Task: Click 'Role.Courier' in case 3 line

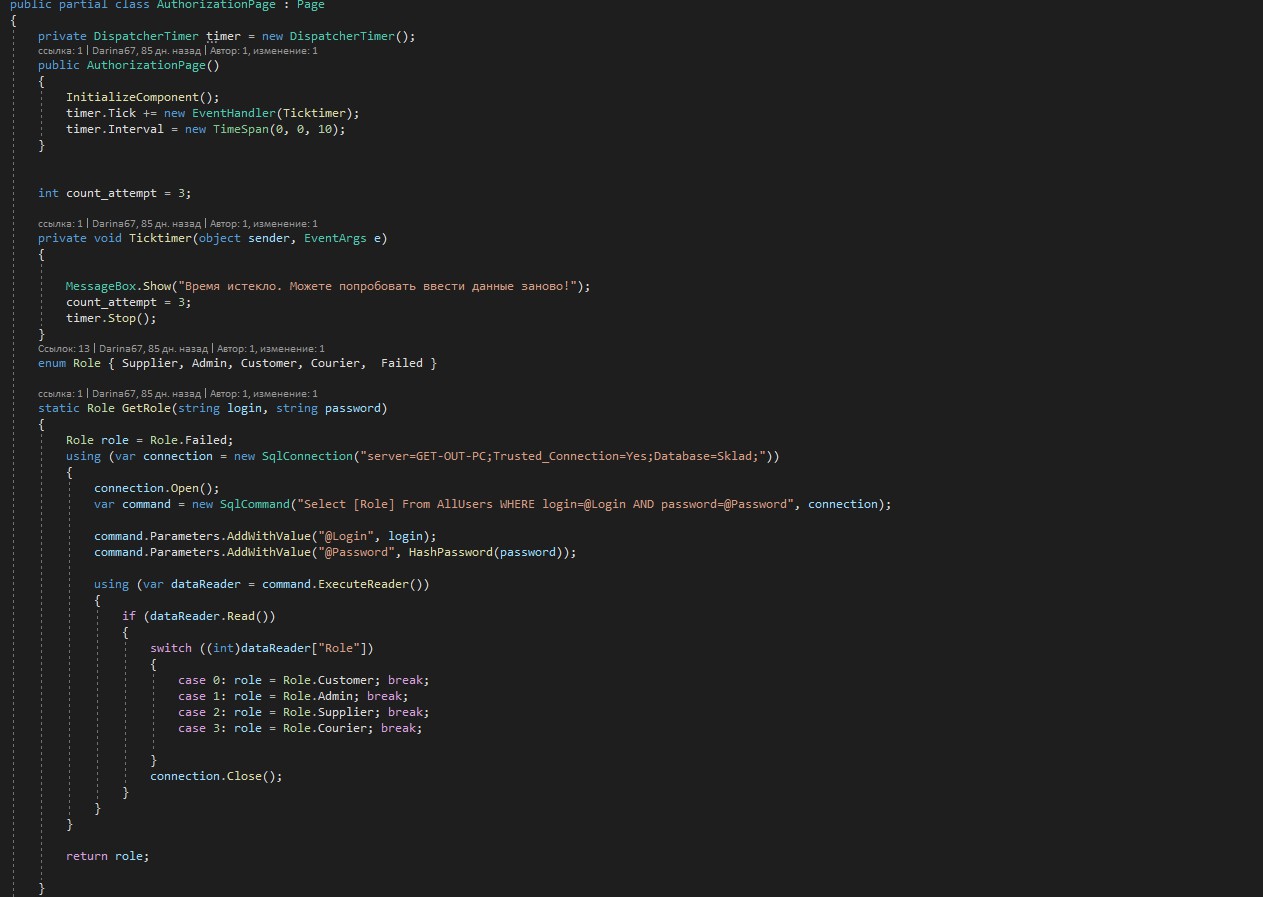Action: coord(325,728)
